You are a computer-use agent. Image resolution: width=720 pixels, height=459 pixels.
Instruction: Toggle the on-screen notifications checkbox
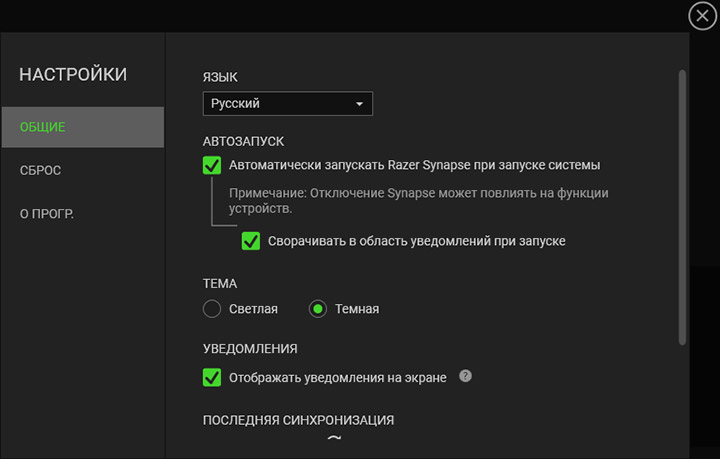[x=212, y=377]
